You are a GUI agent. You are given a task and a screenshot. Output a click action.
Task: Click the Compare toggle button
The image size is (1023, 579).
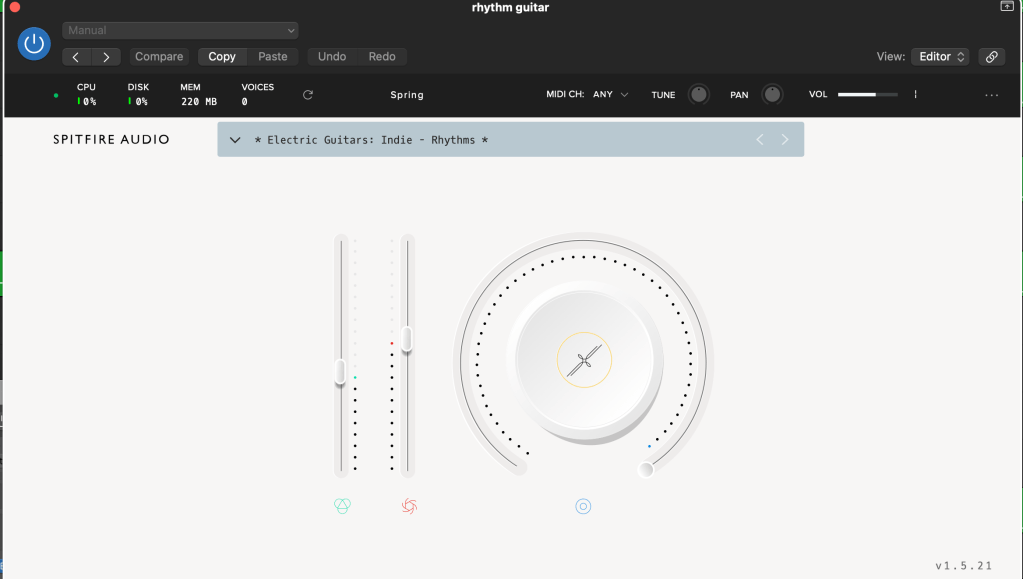(x=159, y=57)
